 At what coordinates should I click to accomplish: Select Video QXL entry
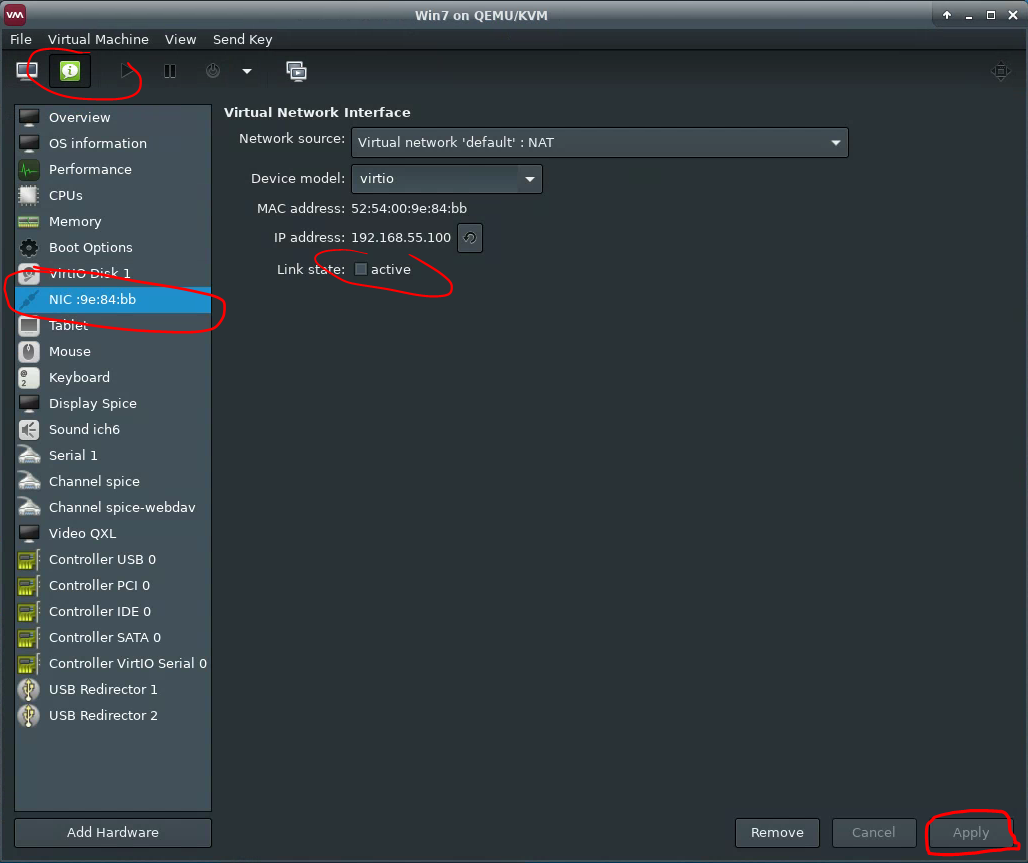113,534
